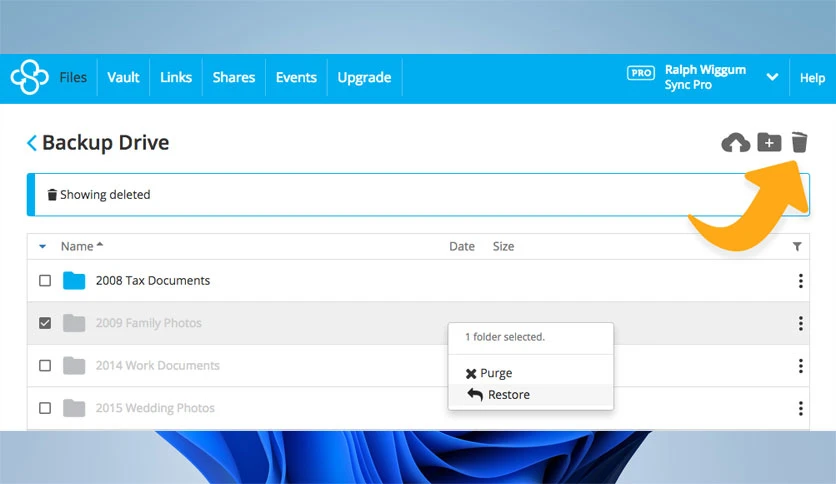Click the Backup Drive title

pos(106,143)
